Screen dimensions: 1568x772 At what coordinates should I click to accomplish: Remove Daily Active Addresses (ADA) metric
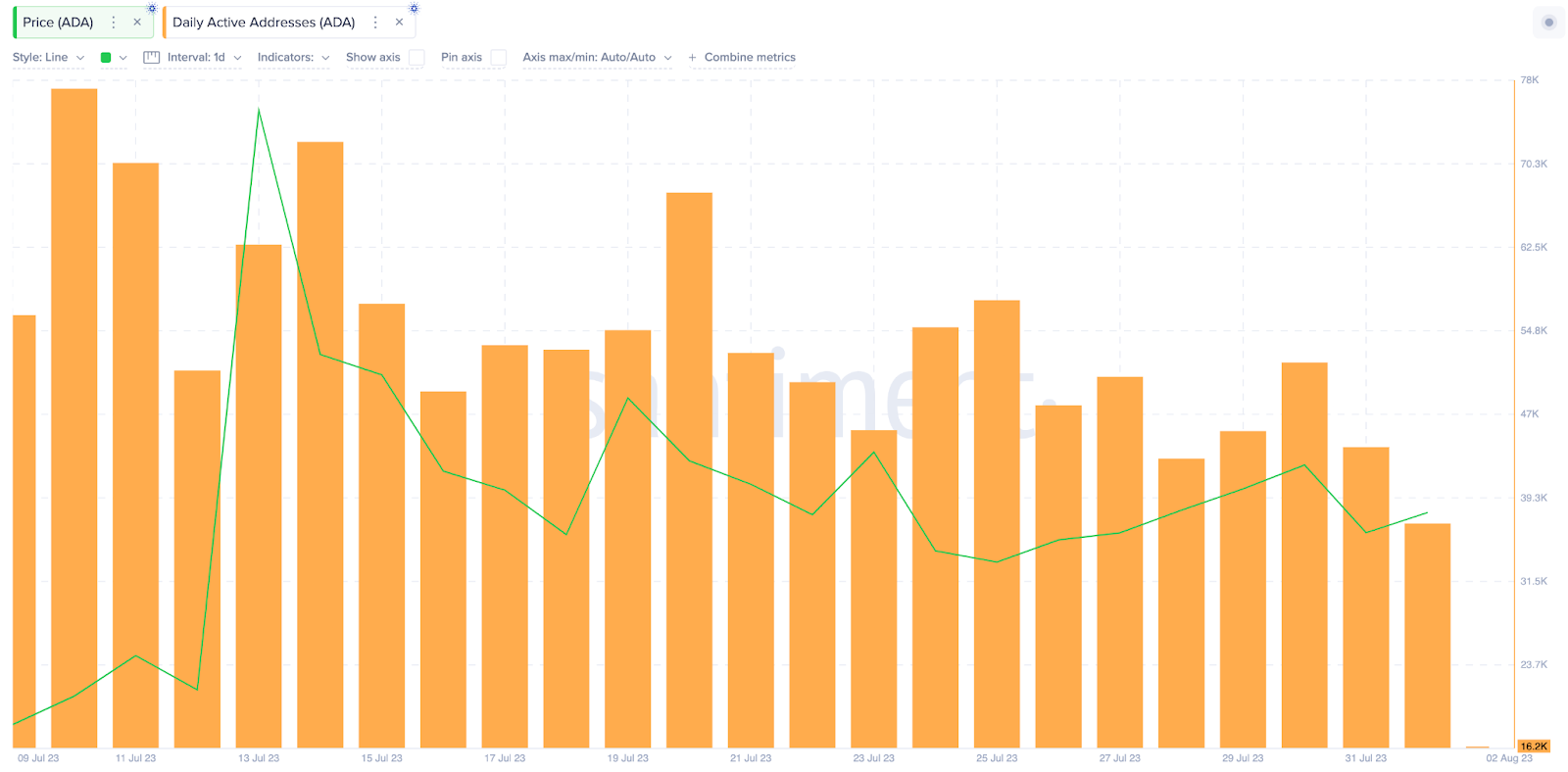click(x=399, y=22)
